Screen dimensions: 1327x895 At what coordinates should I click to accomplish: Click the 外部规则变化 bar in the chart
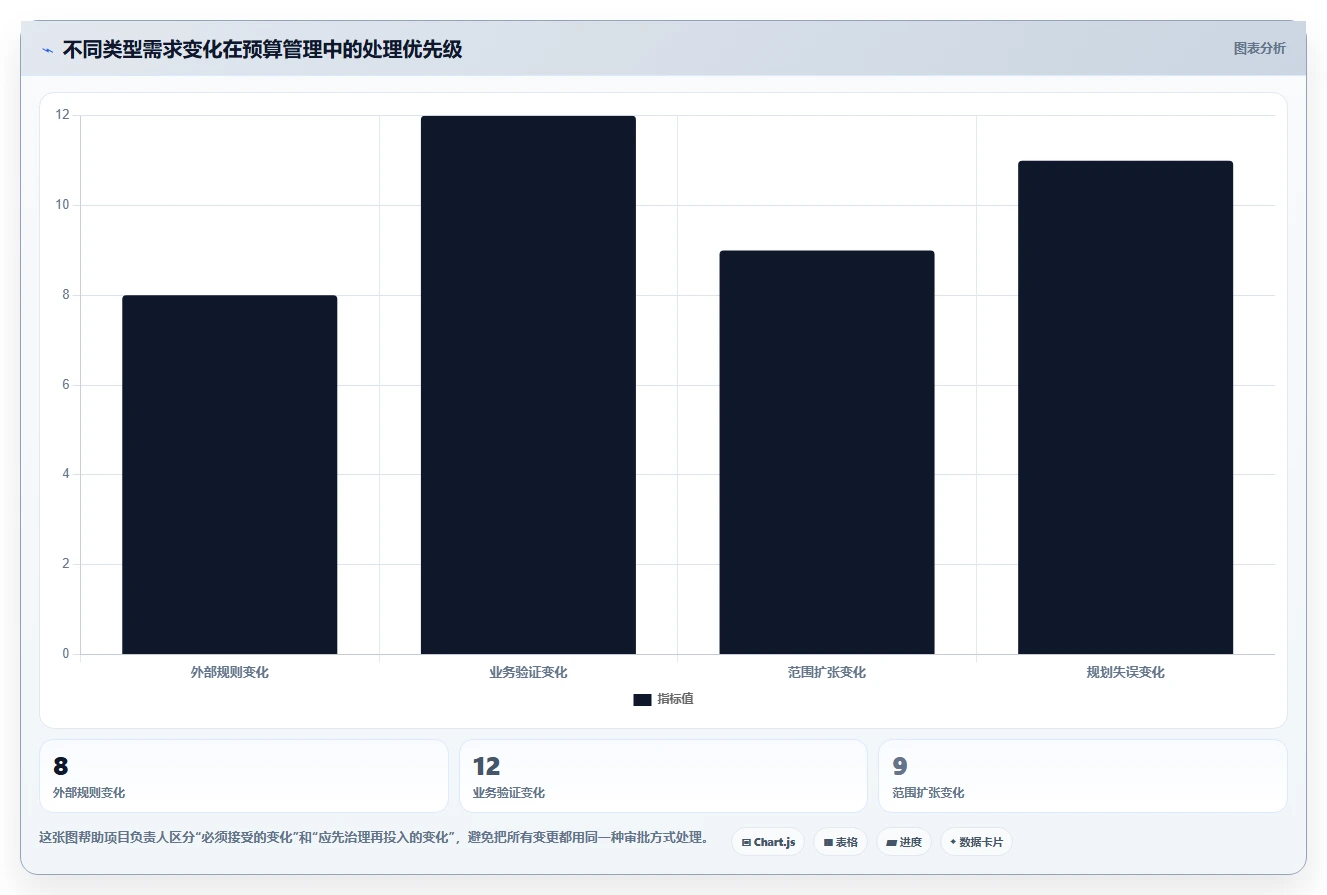(230, 475)
